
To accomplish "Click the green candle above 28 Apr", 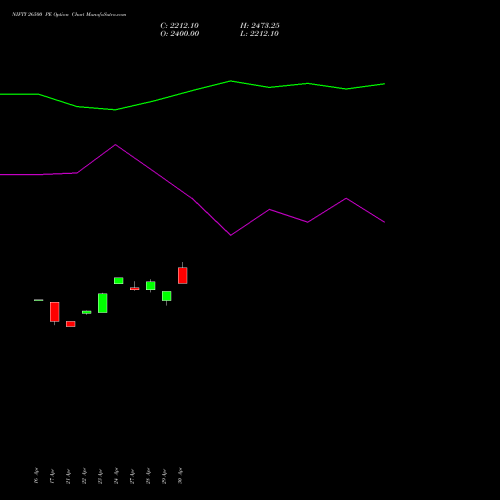I will (x=151, y=286).
